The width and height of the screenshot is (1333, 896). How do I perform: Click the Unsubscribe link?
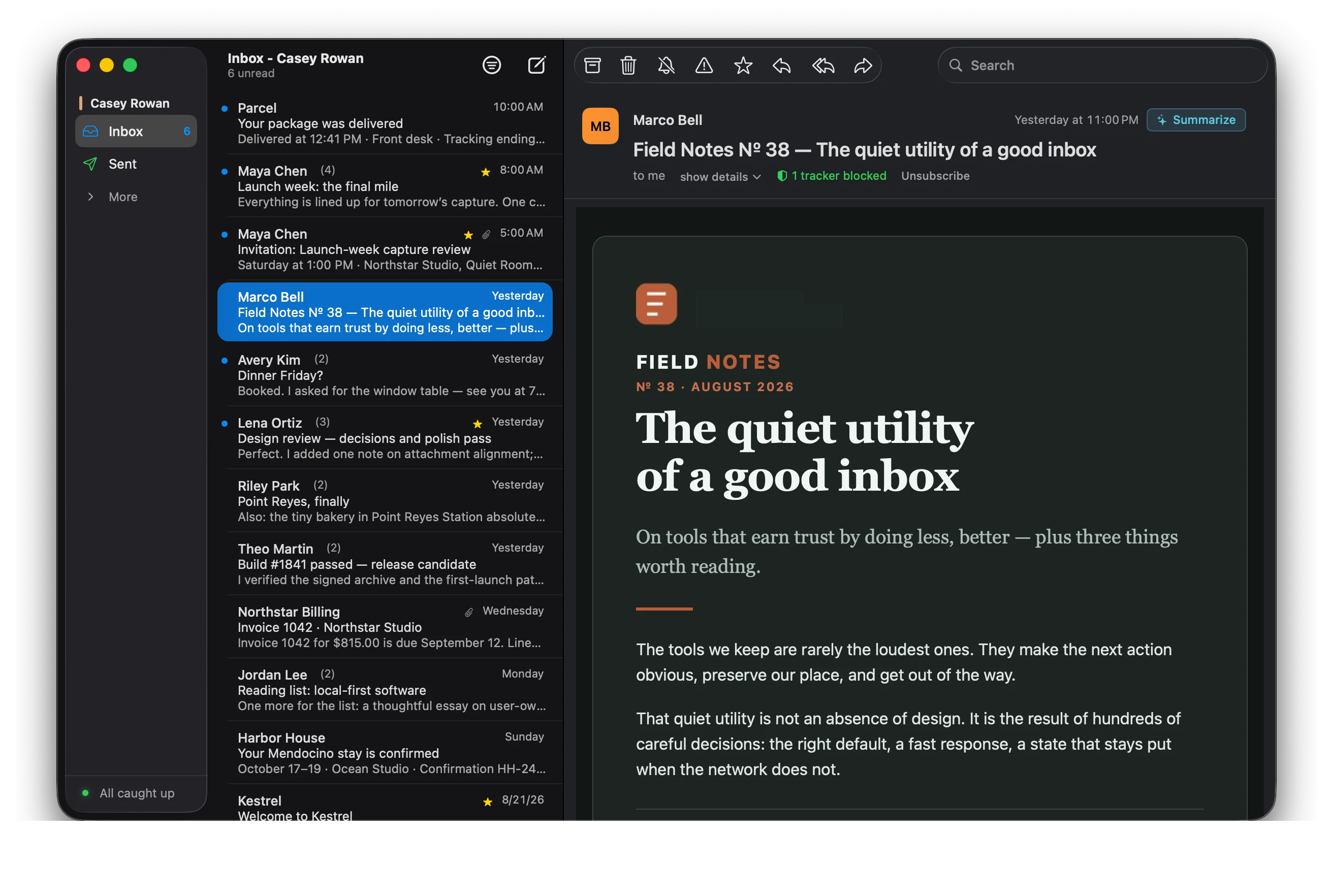pos(935,175)
